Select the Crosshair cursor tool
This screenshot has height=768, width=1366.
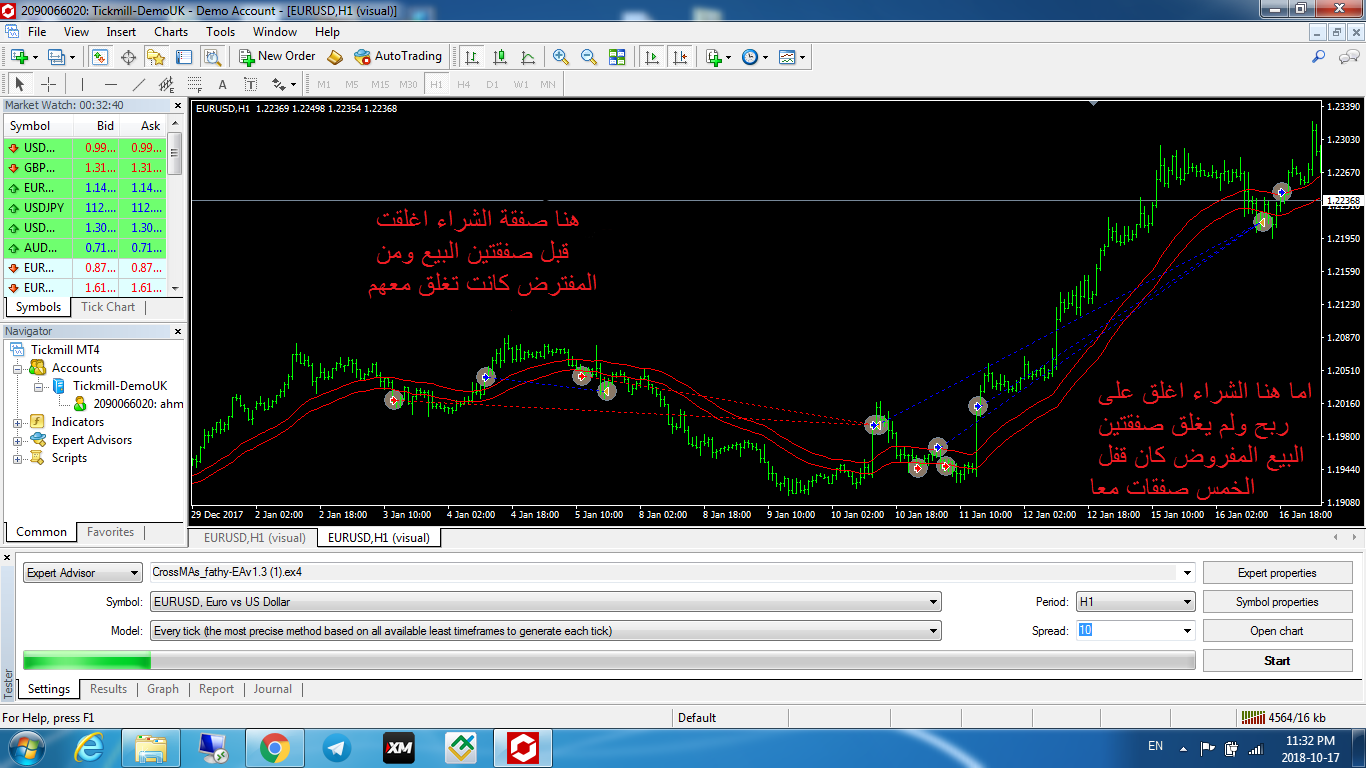pos(48,84)
